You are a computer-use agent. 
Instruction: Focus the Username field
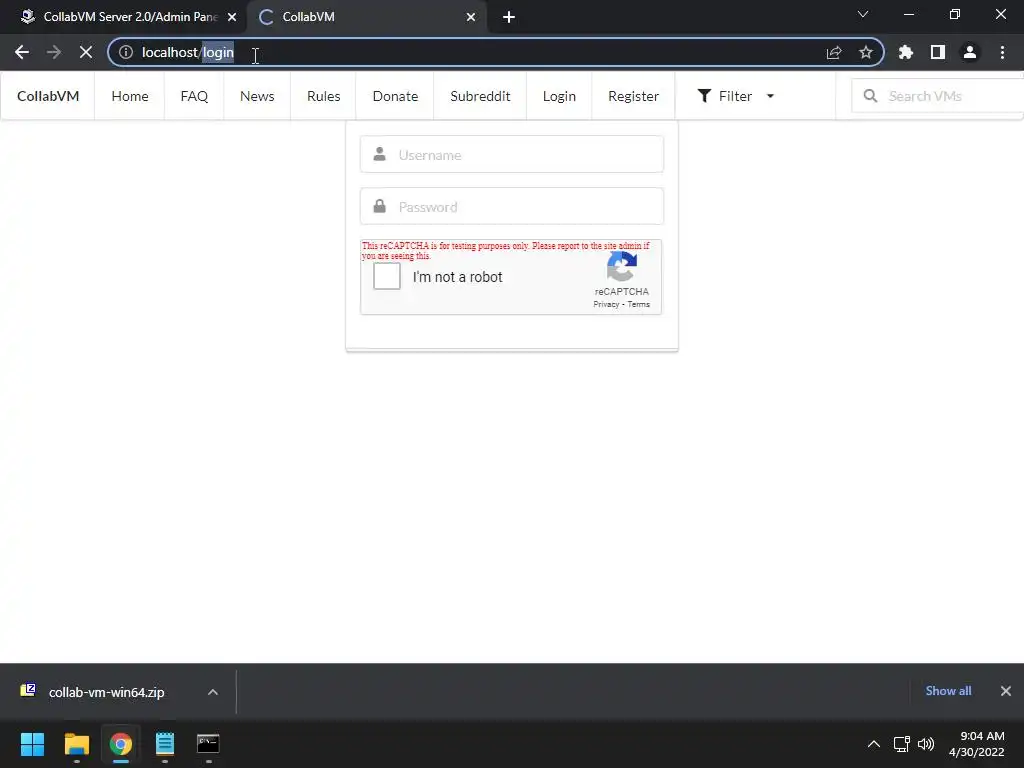[512, 155]
